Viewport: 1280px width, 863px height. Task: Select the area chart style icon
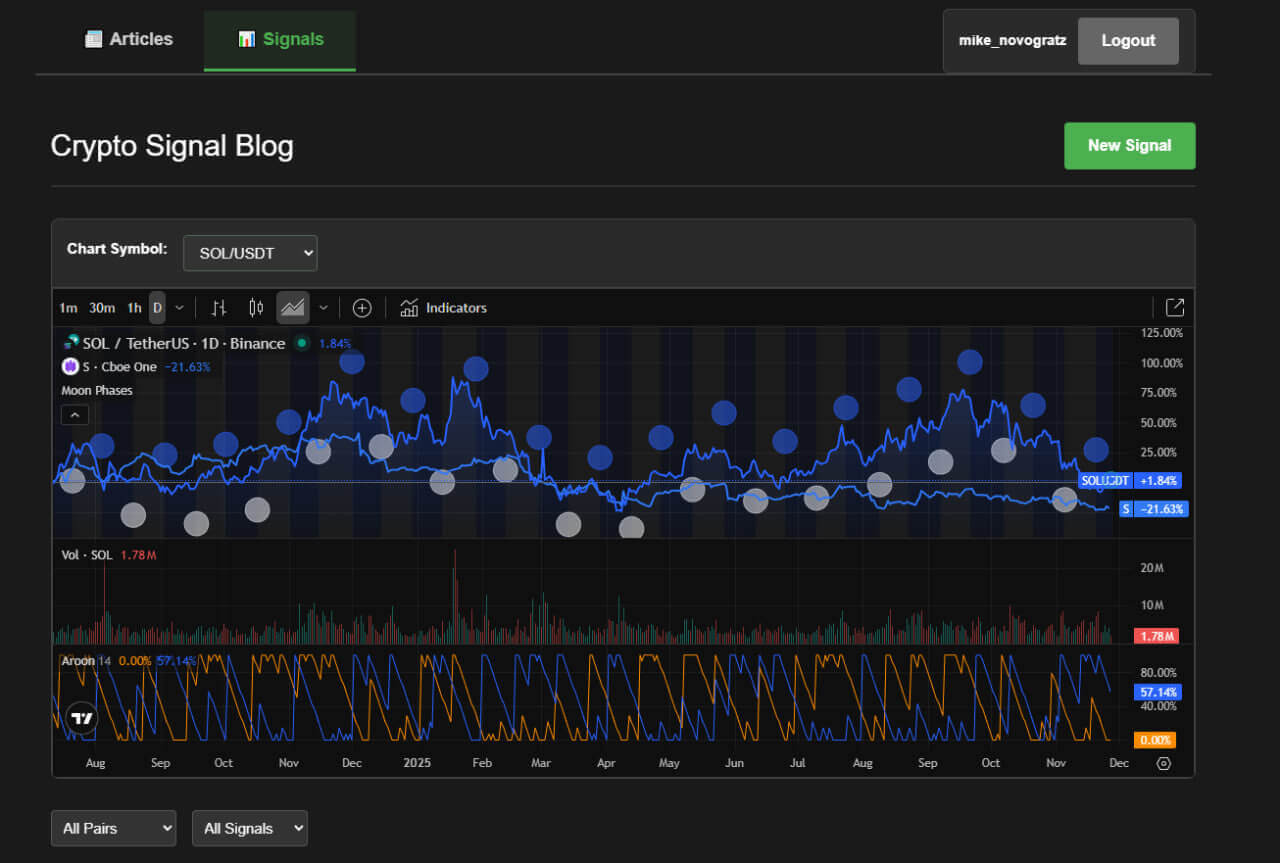pos(293,308)
